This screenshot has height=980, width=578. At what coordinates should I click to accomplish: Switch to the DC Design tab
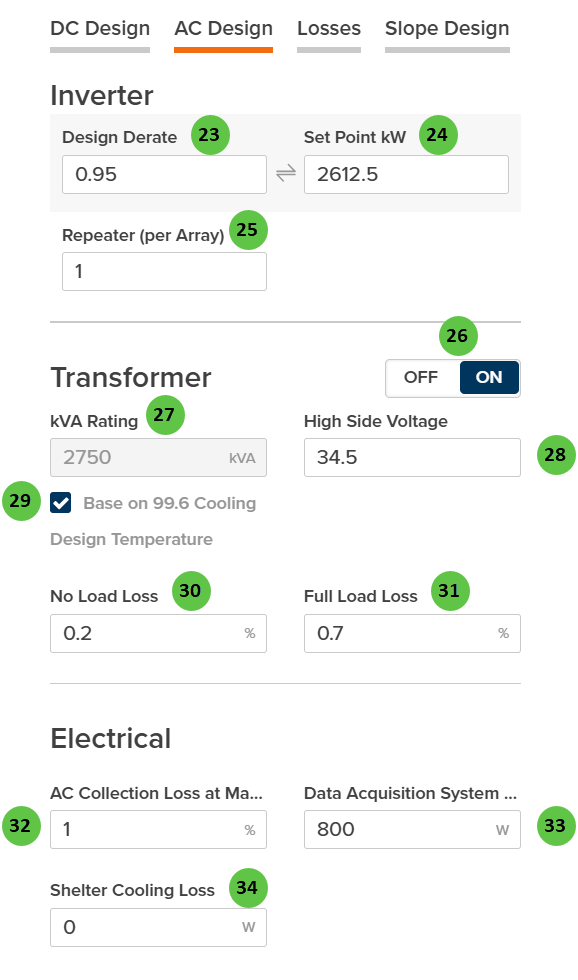pyautogui.click(x=99, y=29)
